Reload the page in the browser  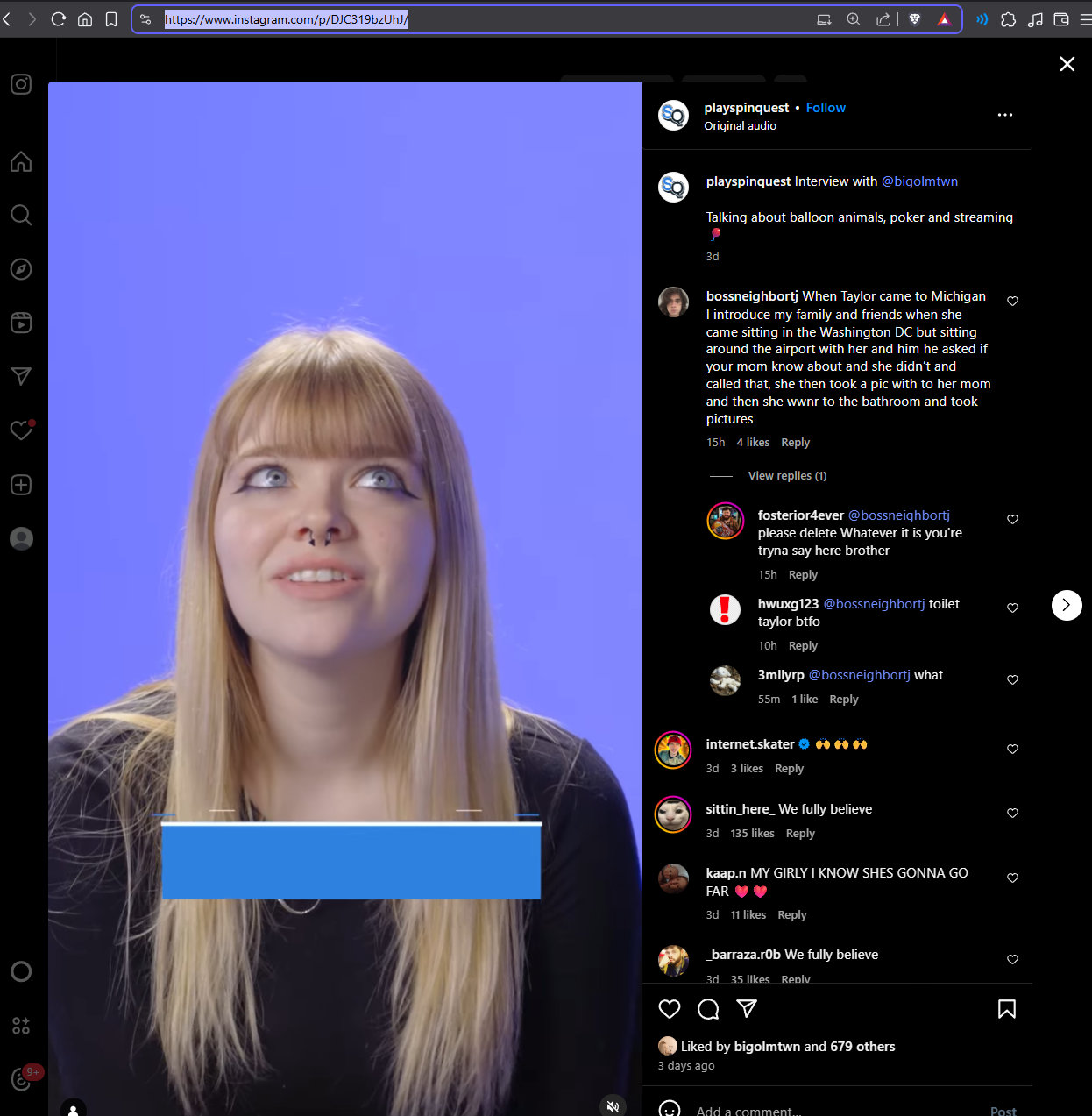(x=59, y=19)
